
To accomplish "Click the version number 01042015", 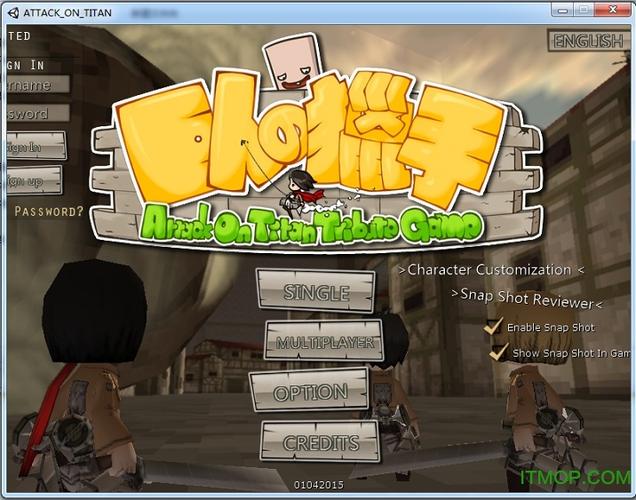I will coord(319,485).
